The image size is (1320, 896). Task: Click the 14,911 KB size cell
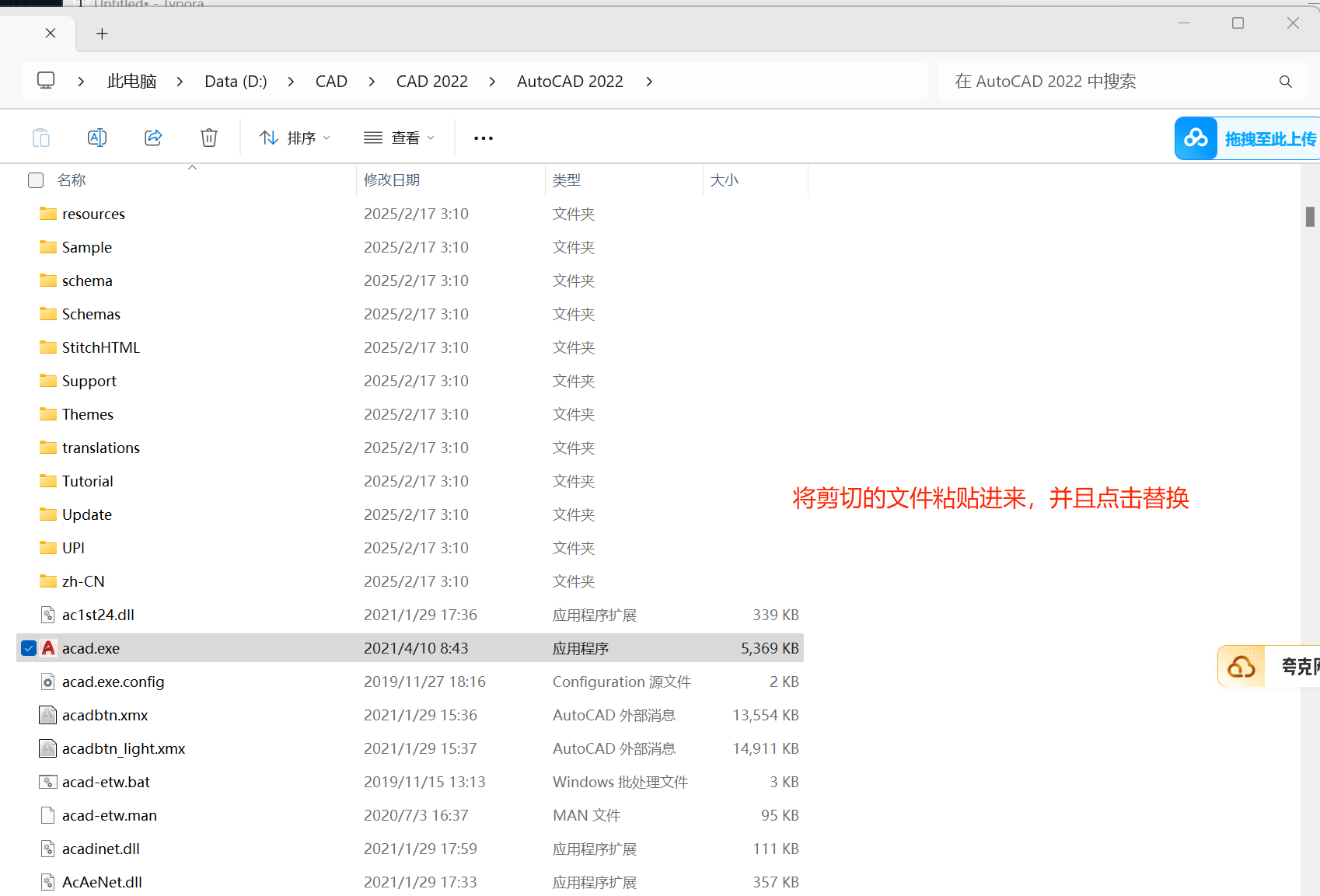pyautogui.click(x=766, y=748)
